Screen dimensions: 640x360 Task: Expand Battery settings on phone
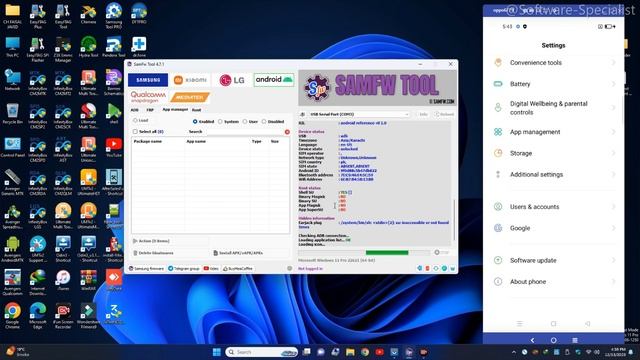coord(553,84)
